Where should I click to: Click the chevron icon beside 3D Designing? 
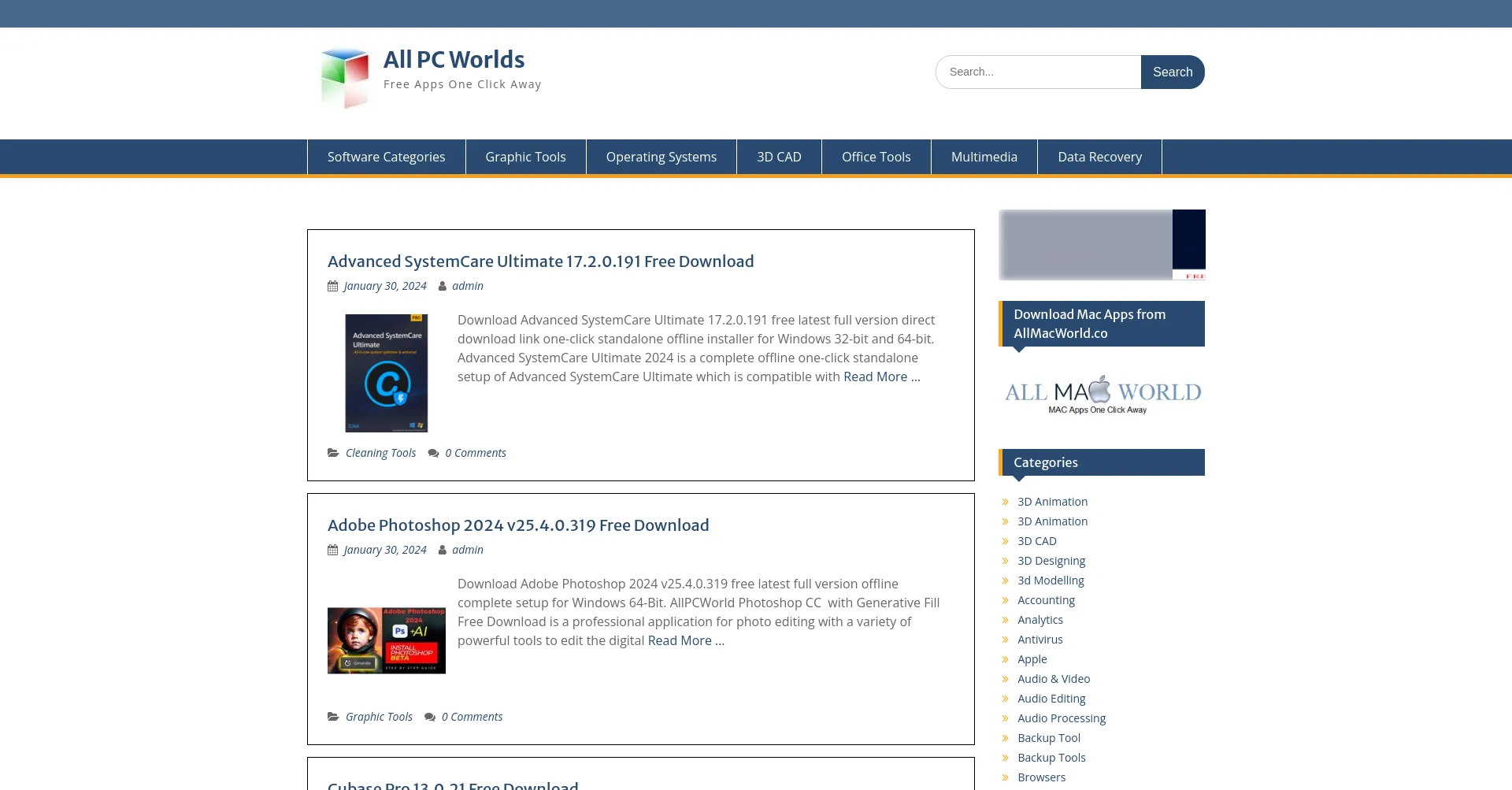click(x=1006, y=561)
